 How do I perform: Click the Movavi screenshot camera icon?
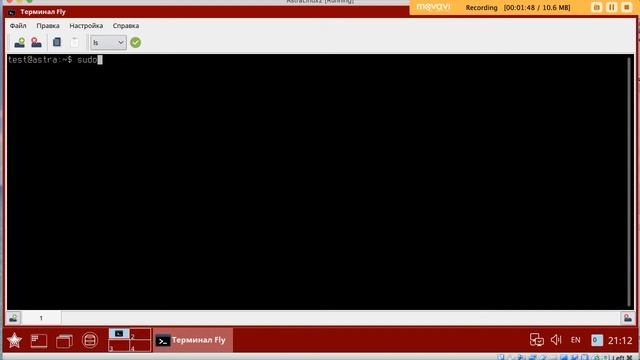pyautogui.click(x=596, y=7)
